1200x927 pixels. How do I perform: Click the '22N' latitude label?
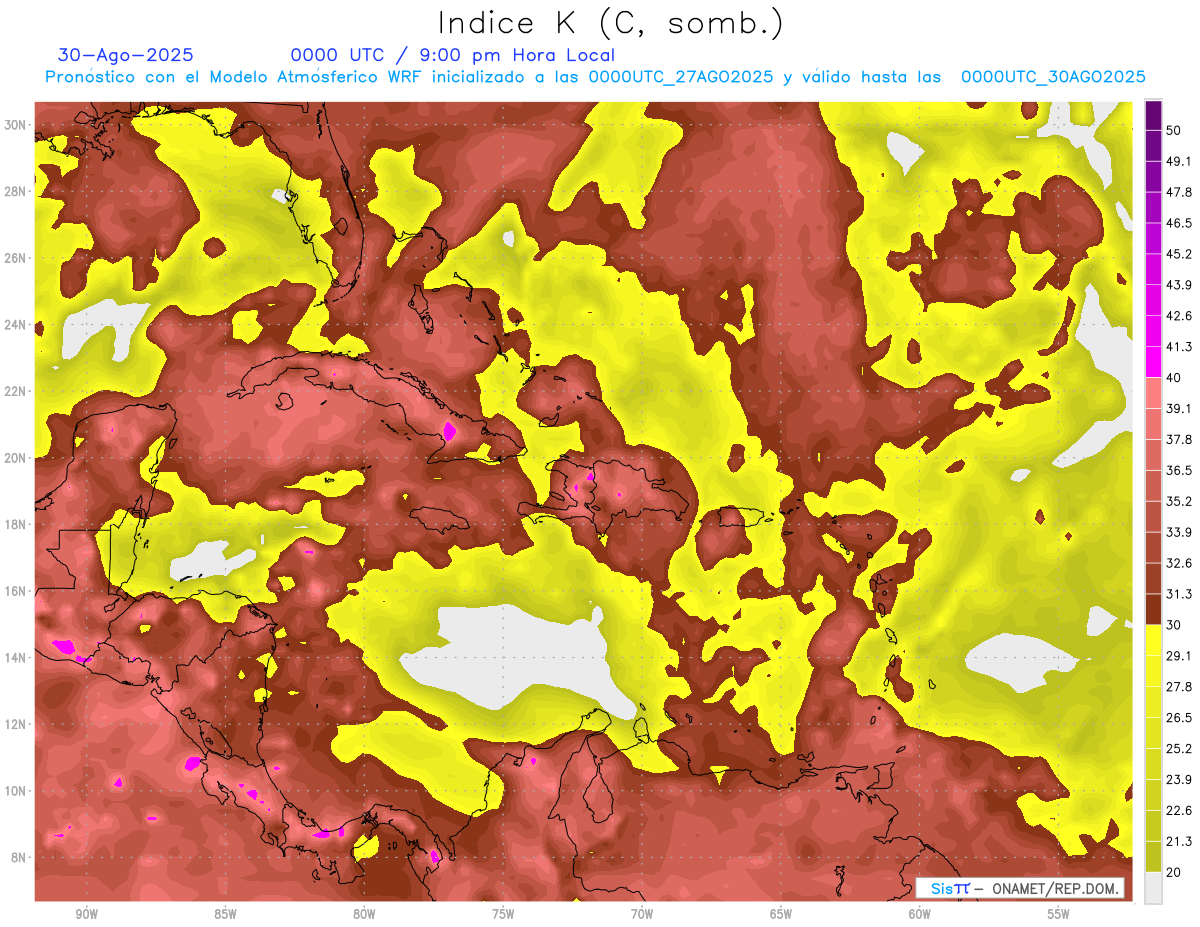(x=17, y=391)
